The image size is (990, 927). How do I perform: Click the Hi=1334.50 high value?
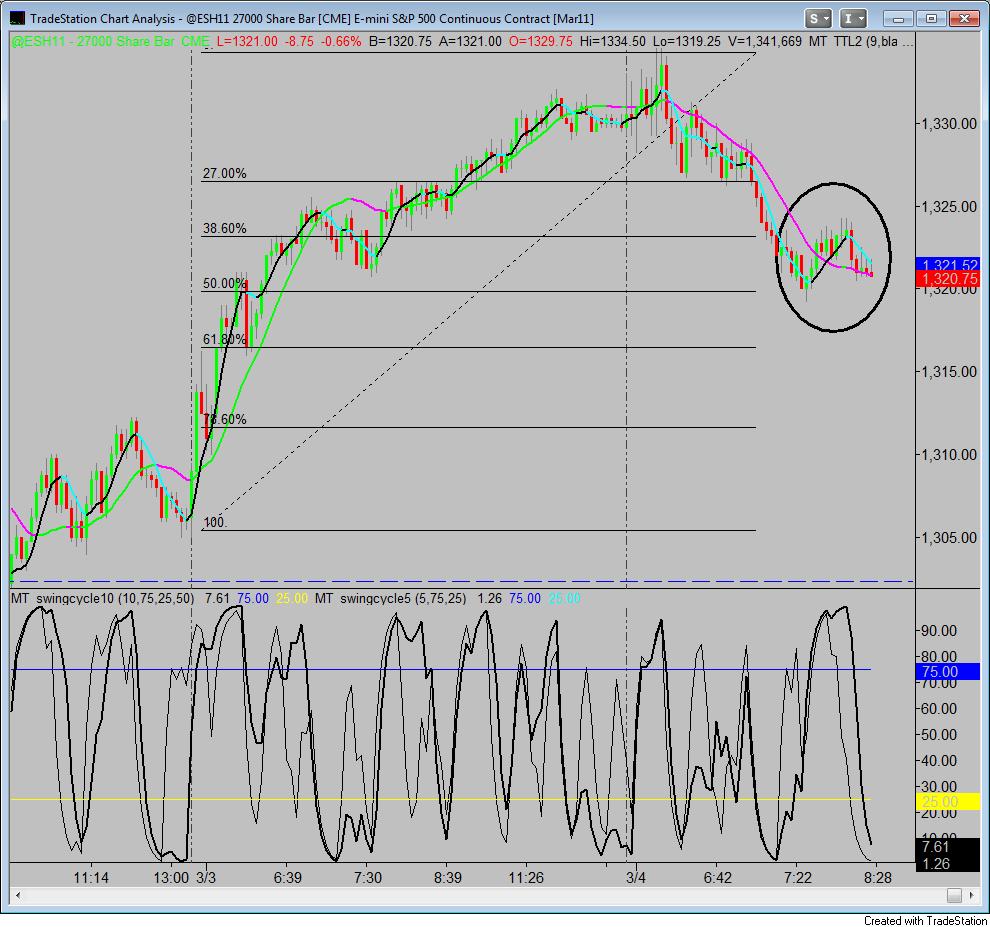point(612,42)
